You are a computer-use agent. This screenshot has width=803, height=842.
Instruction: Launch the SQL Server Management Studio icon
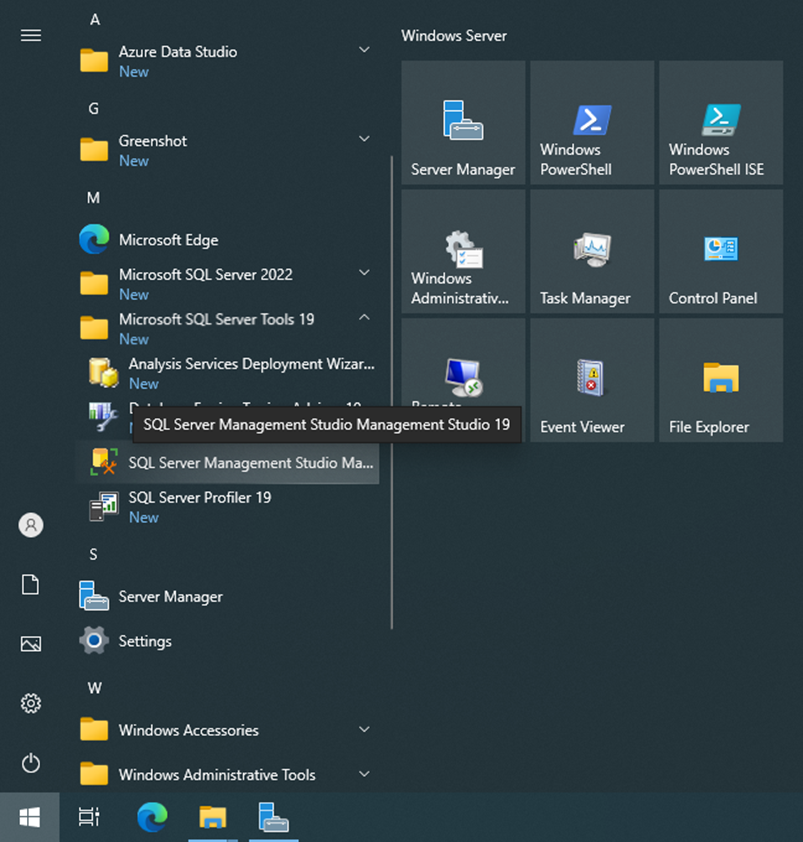click(104, 462)
